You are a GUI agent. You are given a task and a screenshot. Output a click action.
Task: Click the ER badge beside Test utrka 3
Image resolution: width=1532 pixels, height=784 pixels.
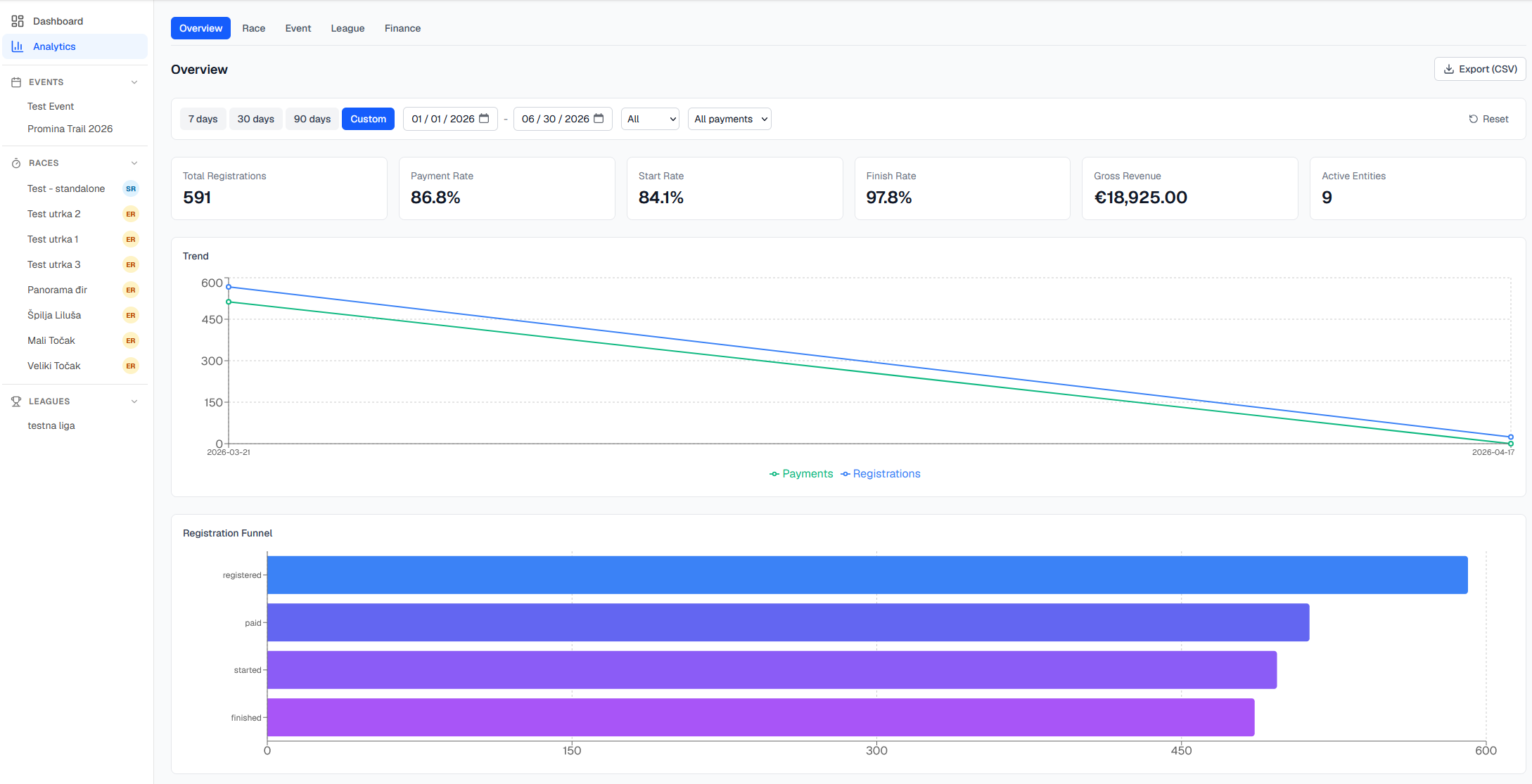[x=131, y=264]
